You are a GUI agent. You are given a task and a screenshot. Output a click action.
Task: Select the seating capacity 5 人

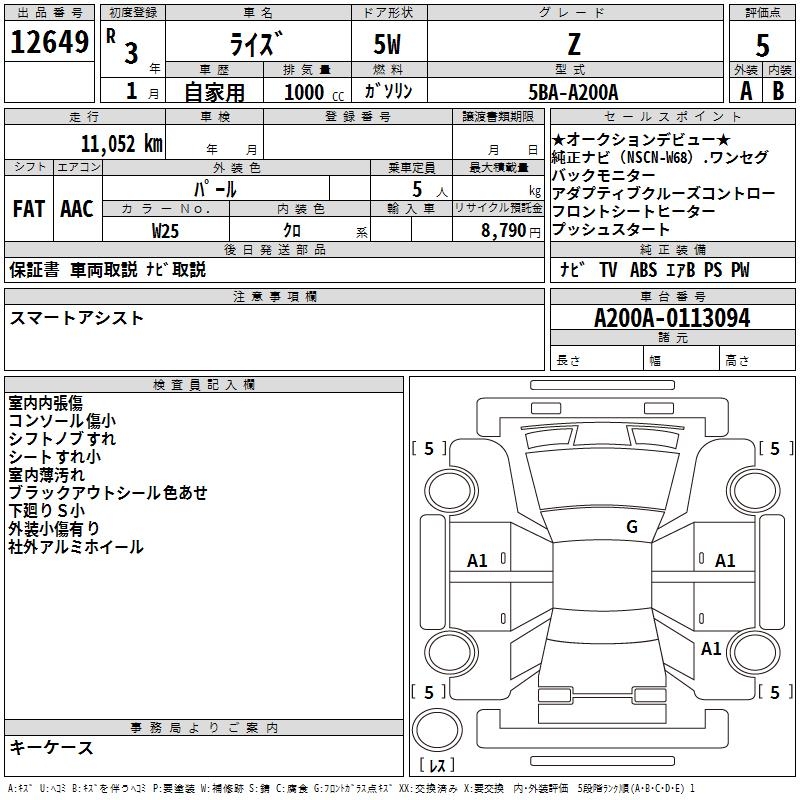click(x=430, y=190)
